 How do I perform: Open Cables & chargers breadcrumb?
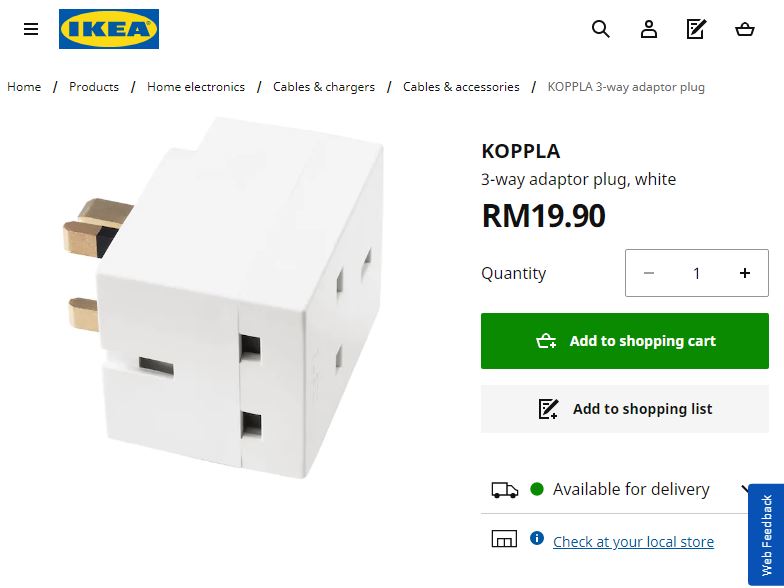[324, 87]
